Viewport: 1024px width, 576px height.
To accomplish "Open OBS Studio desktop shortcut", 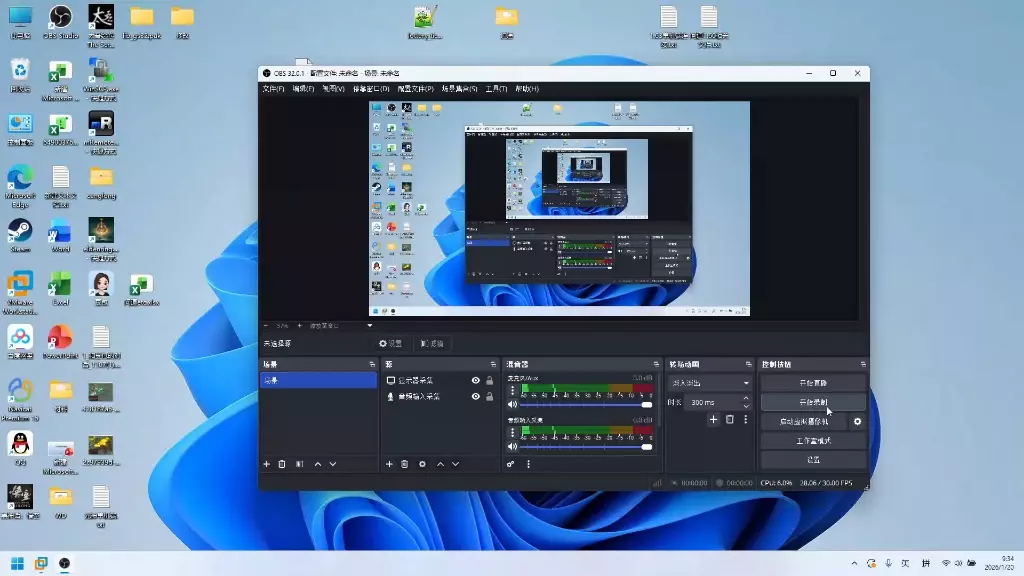I will point(60,22).
